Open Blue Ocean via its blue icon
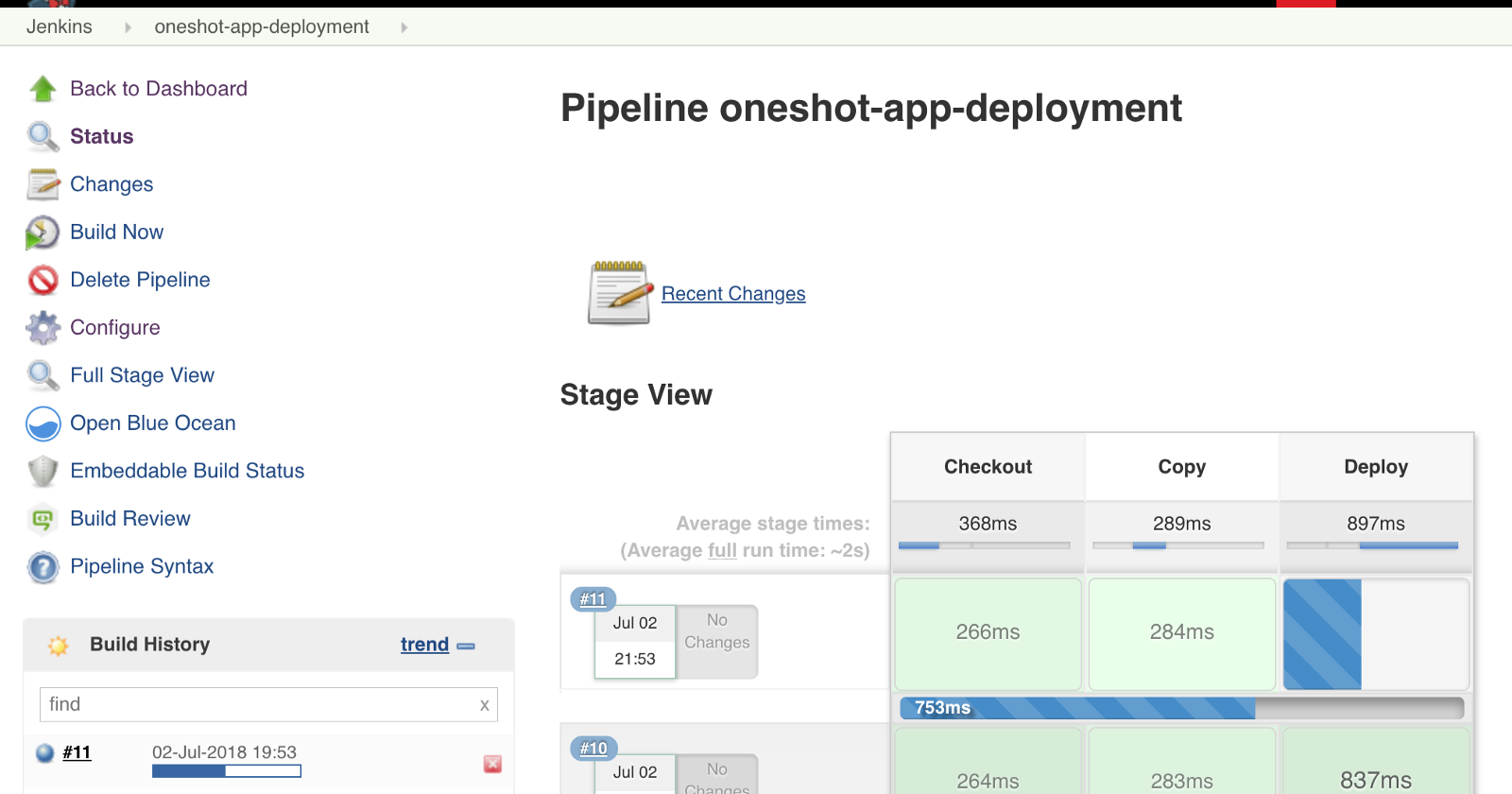Viewport: 1512px width, 794px height. tap(43, 423)
